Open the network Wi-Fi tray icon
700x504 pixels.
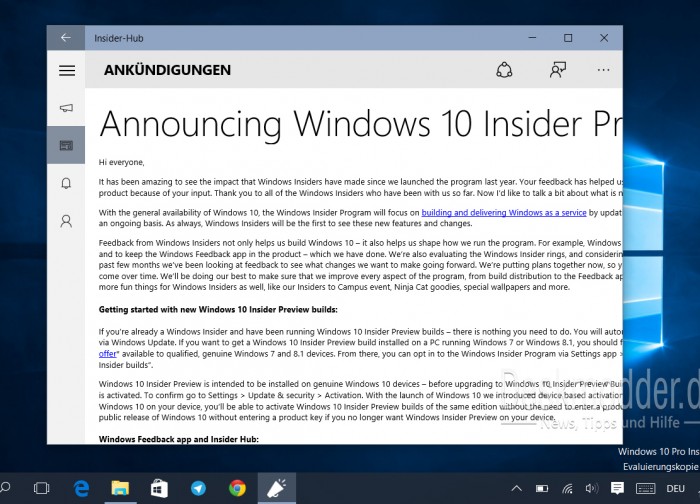coord(567,488)
